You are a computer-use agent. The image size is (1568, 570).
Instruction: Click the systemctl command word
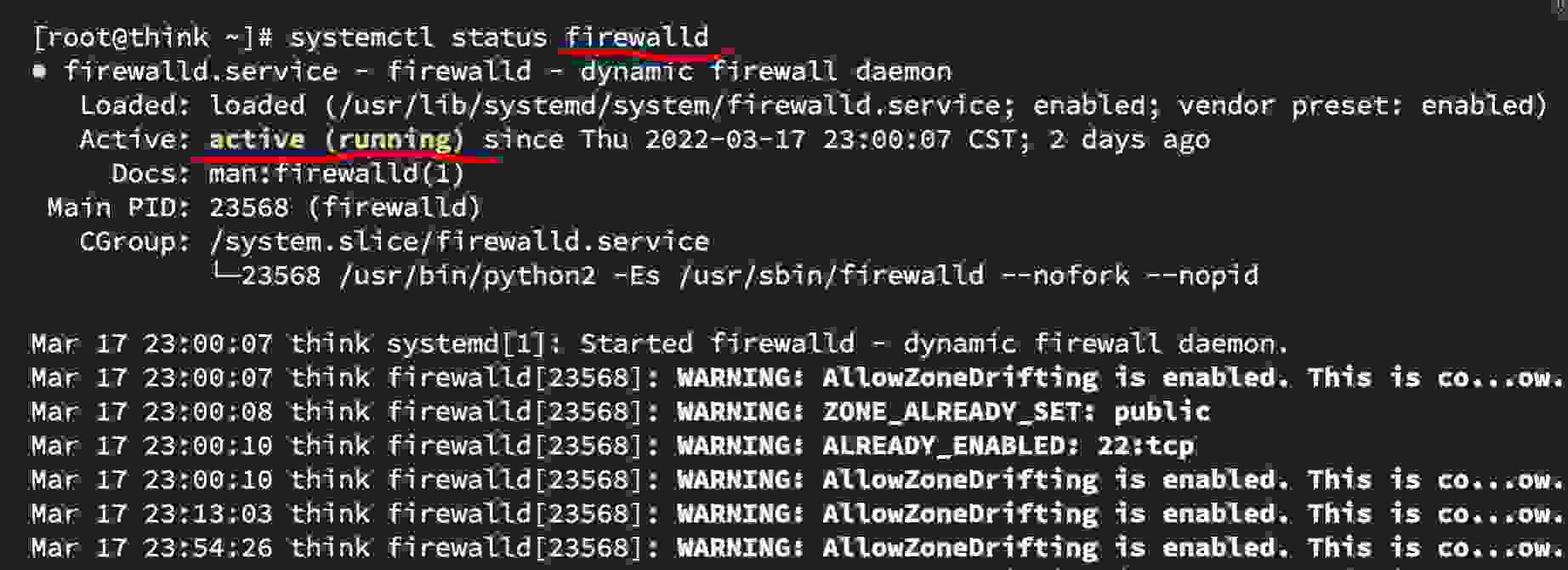[x=361, y=37]
